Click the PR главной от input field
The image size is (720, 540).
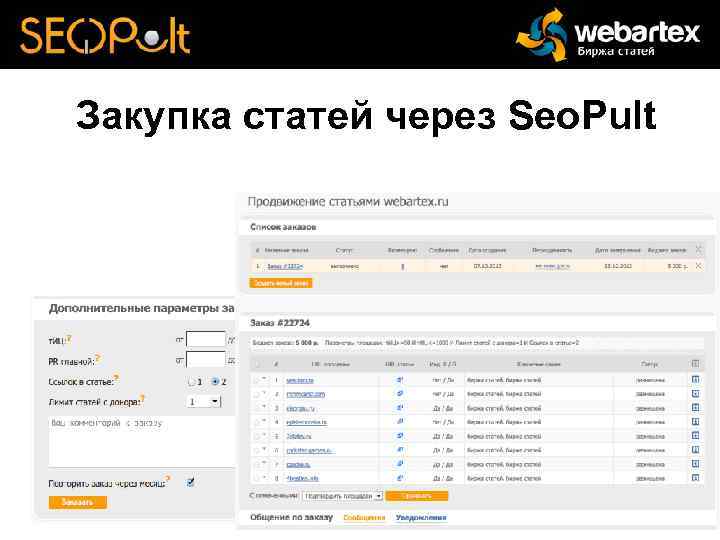pyautogui.click(x=206, y=360)
